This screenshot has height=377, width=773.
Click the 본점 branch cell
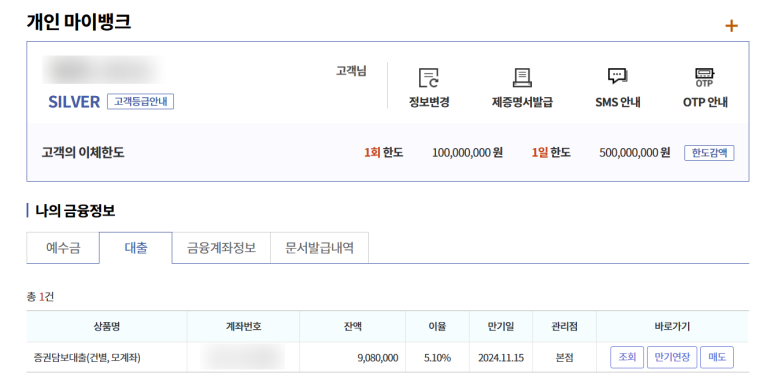point(564,358)
